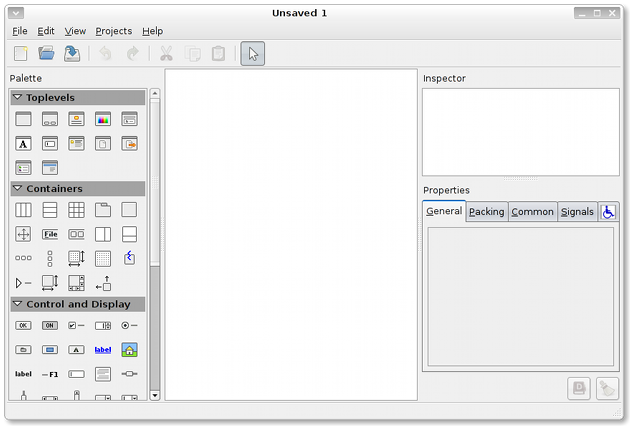This screenshot has width=630, height=426.
Task: Select the OK button widget in palette
Action: click(23, 326)
